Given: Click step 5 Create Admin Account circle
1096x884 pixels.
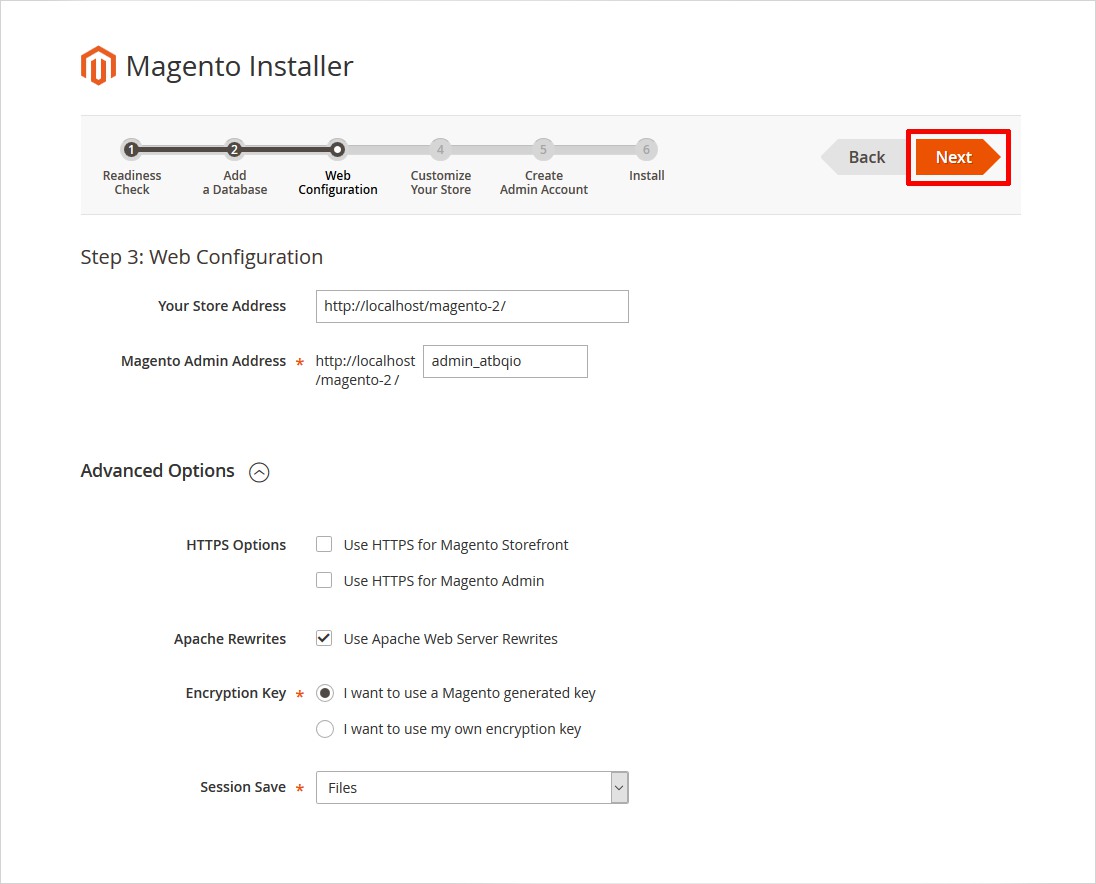Looking at the screenshot, I should (x=543, y=150).
